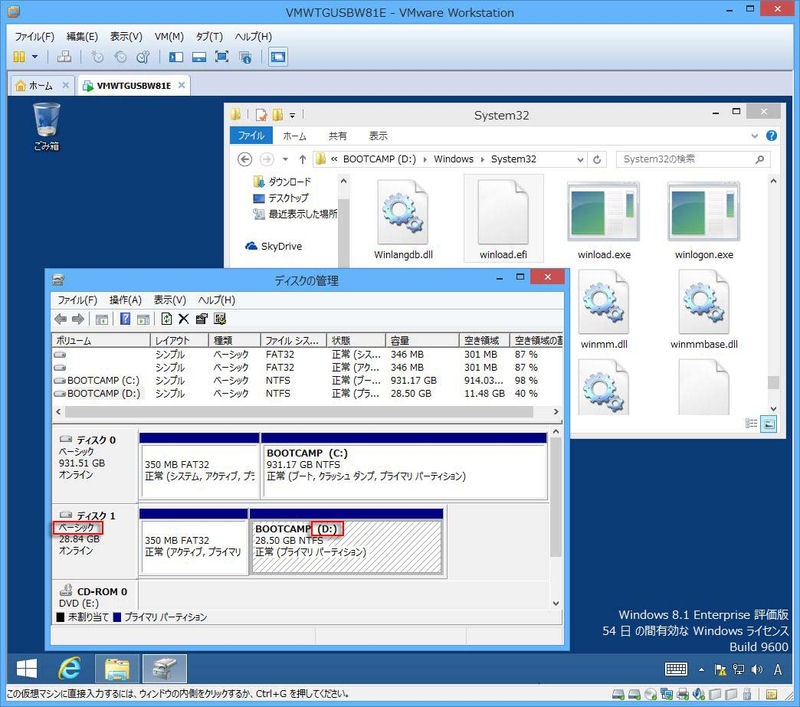Open Quick Access Toolbar customize dropdown in Explorer
The width and height of the screenshot is (800, 707).
292,115
